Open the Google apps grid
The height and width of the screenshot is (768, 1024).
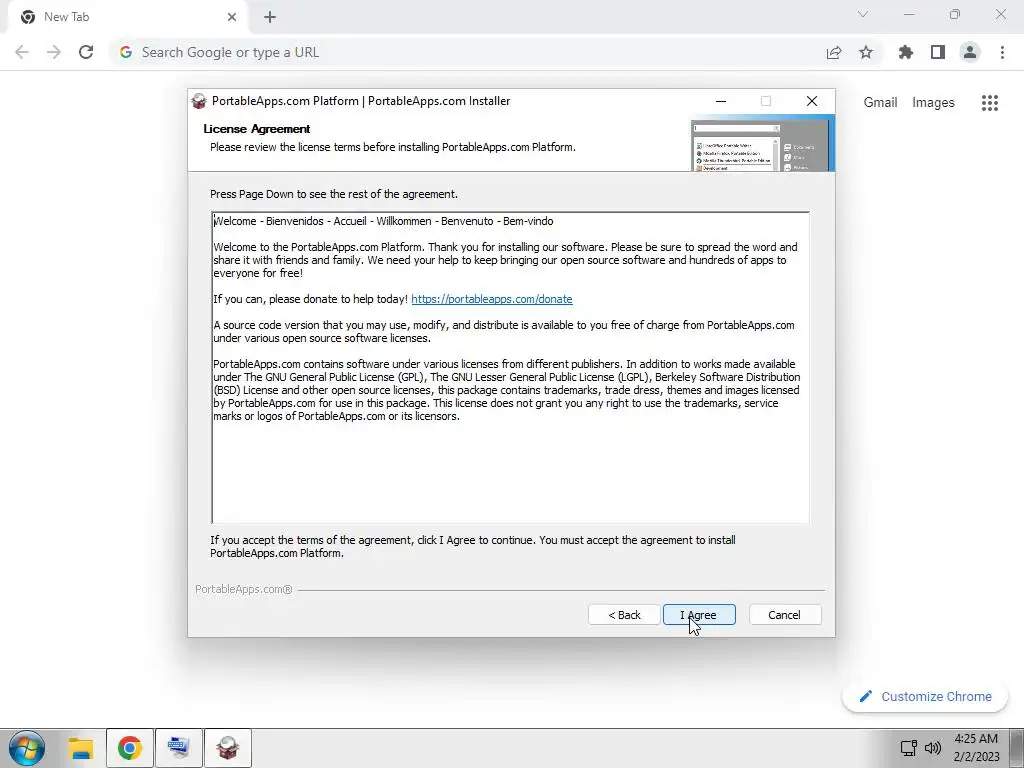(x=990, y=103)
